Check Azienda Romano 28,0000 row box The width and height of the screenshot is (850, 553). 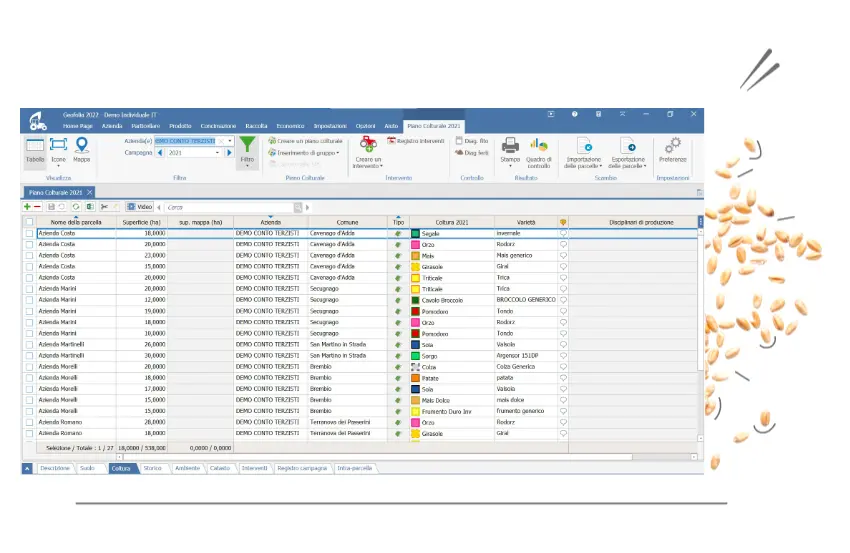click(29, 422)
